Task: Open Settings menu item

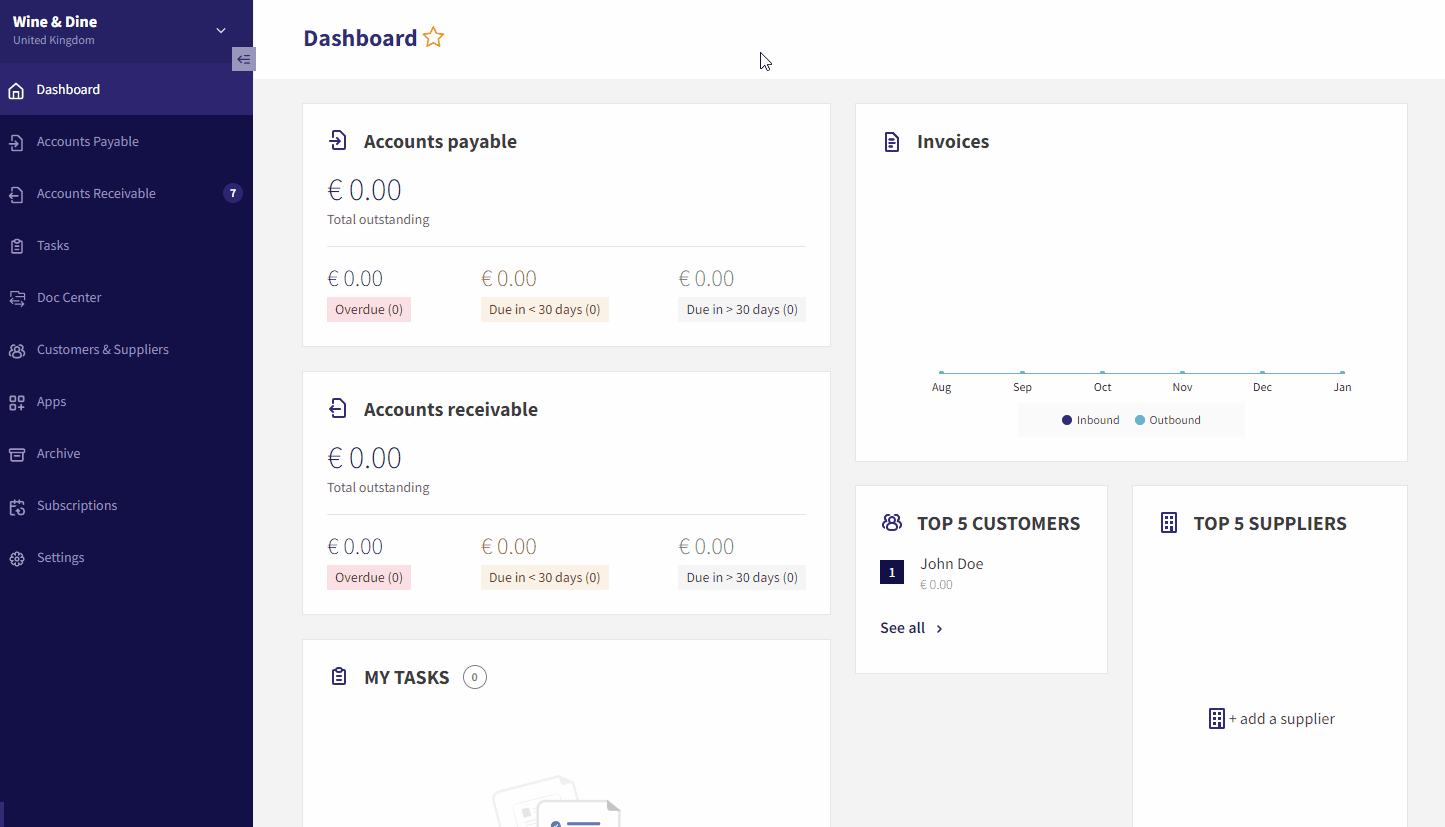Action: click(126, 558)
